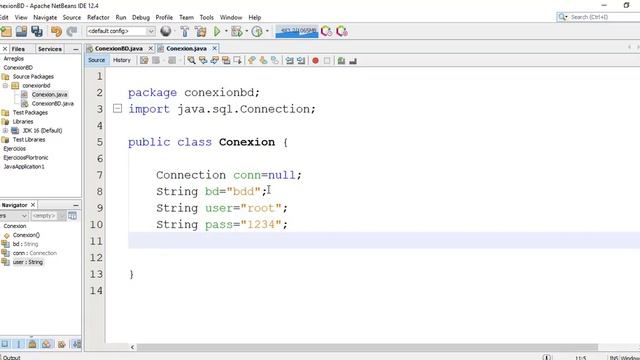640x360 pixels.
Task: Collapse the import code fold on line 3
Action: tap(117, 109)
